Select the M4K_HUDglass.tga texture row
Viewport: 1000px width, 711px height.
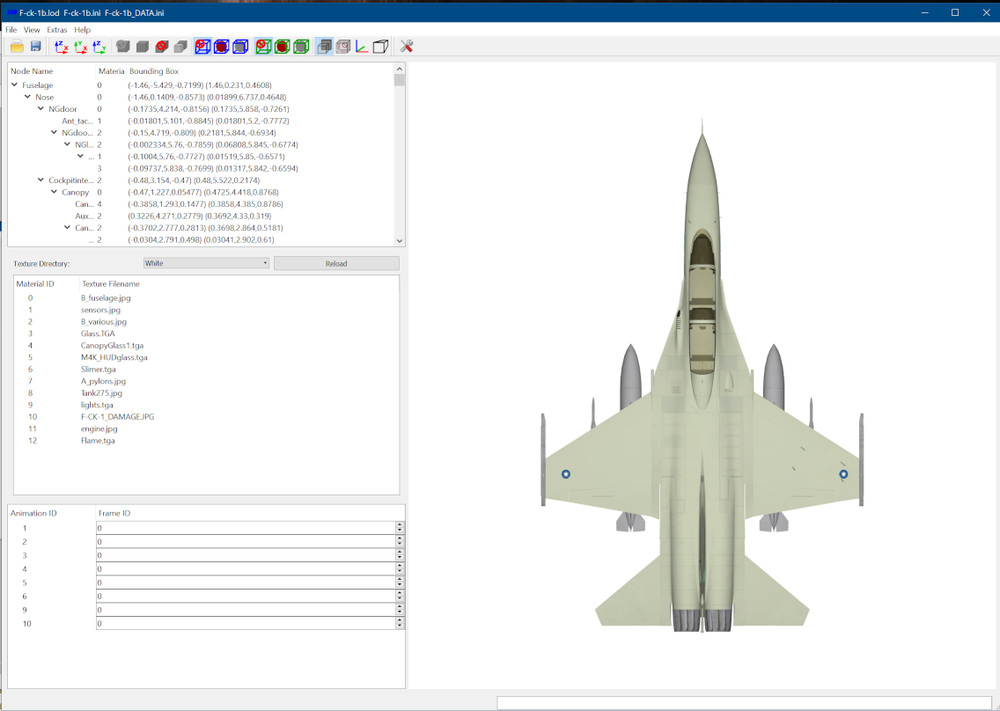207,358
